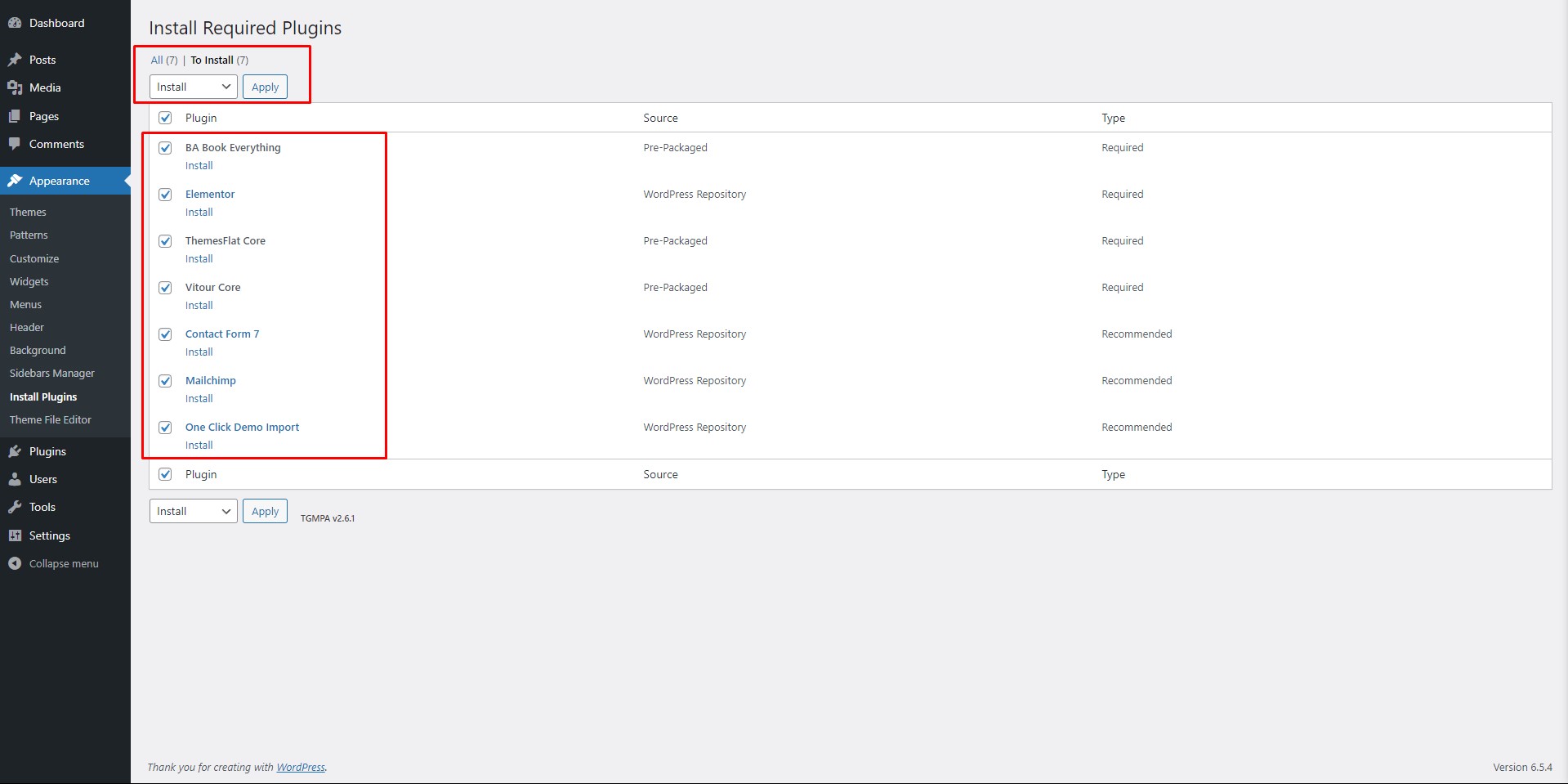Open the Themes submenu item
This screenshot has height=784, width=1568.
click(28, 212)
